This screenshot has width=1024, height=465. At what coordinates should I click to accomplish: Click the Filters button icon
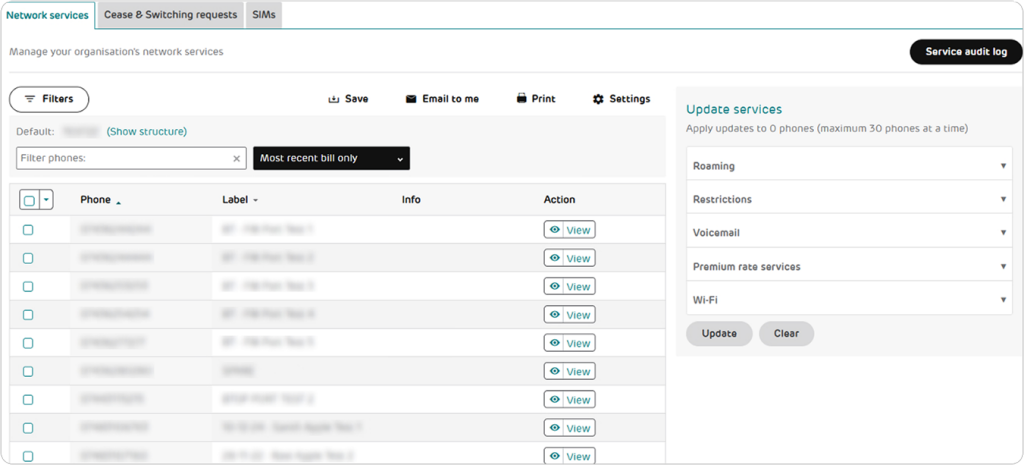tap(30, 99)
